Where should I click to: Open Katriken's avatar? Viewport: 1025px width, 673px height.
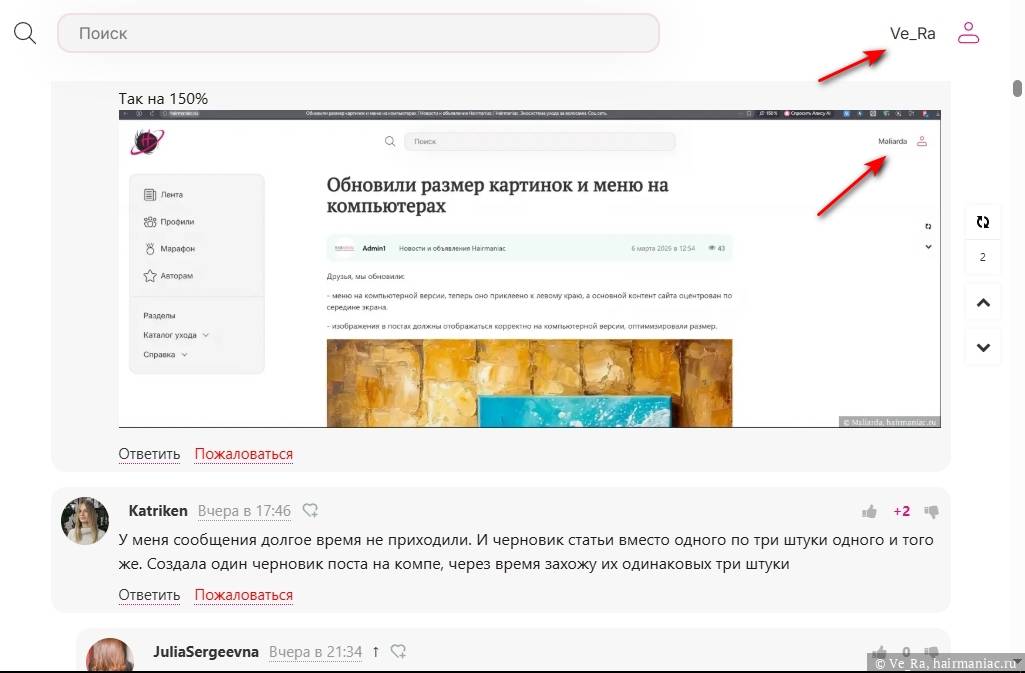pos(85,520)
